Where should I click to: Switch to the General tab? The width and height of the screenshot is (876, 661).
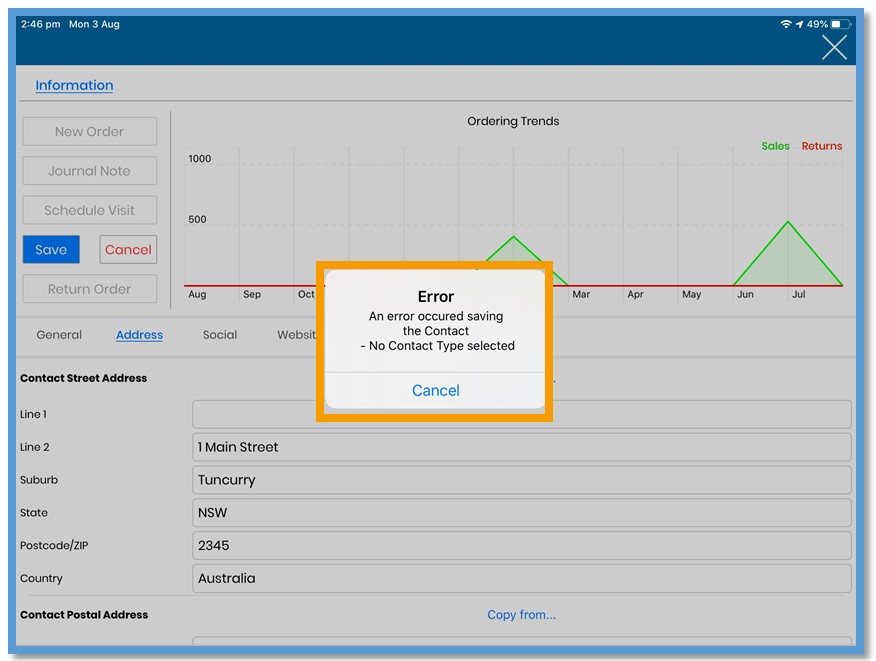point(59,335)
